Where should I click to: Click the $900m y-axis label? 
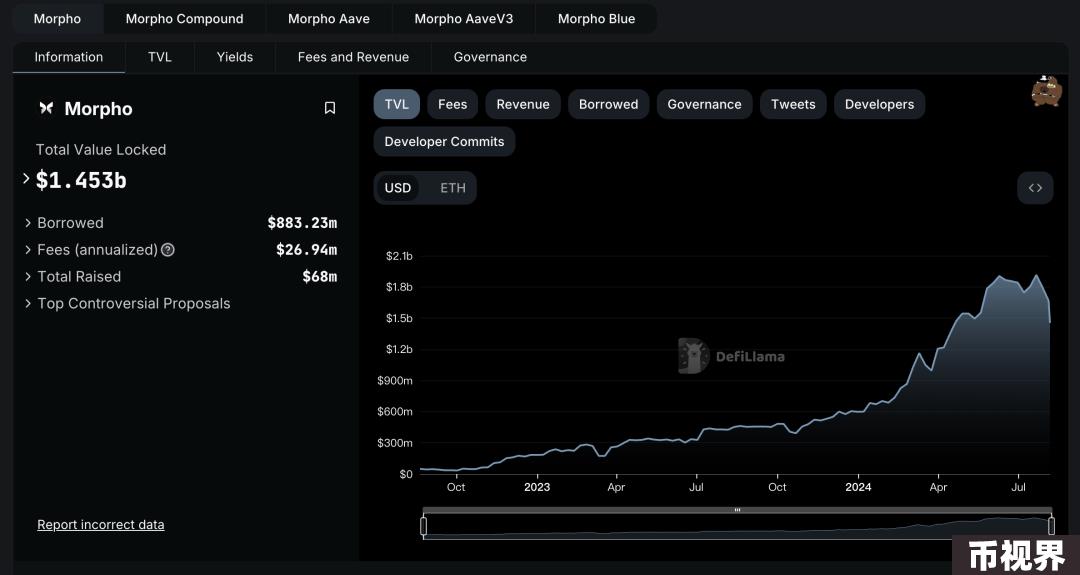point(395,381)
